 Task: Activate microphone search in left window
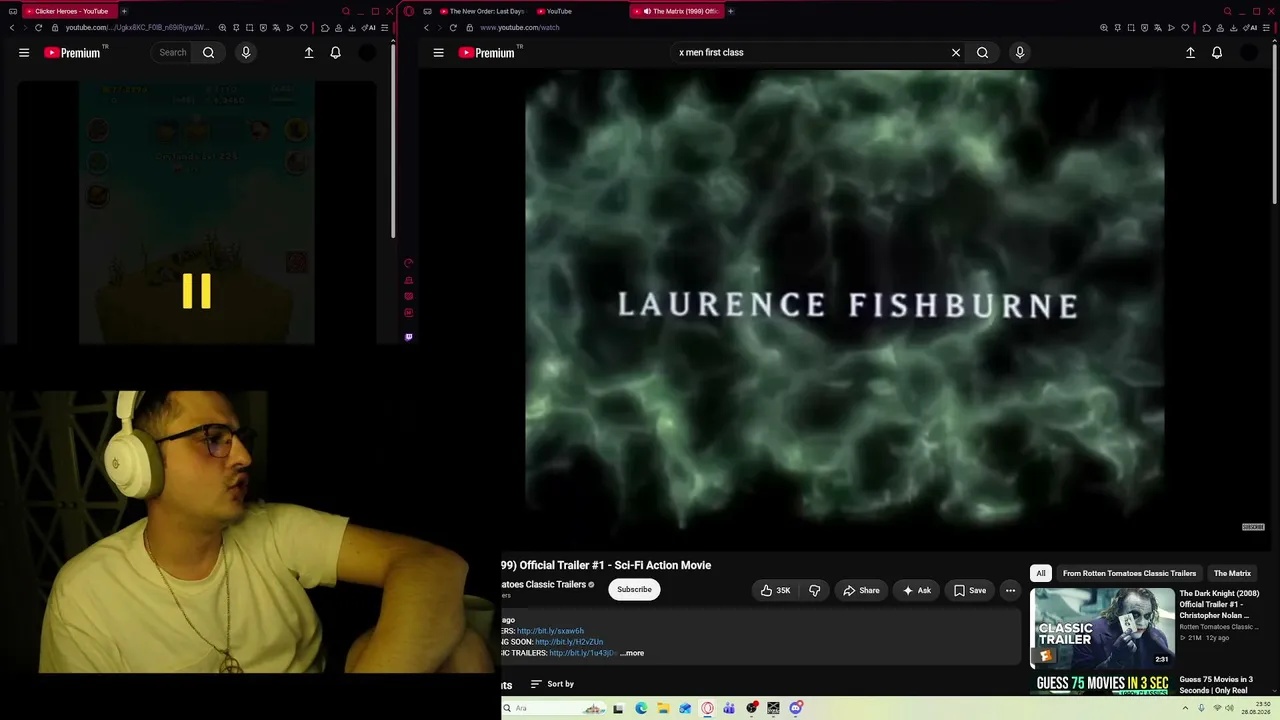246,53
